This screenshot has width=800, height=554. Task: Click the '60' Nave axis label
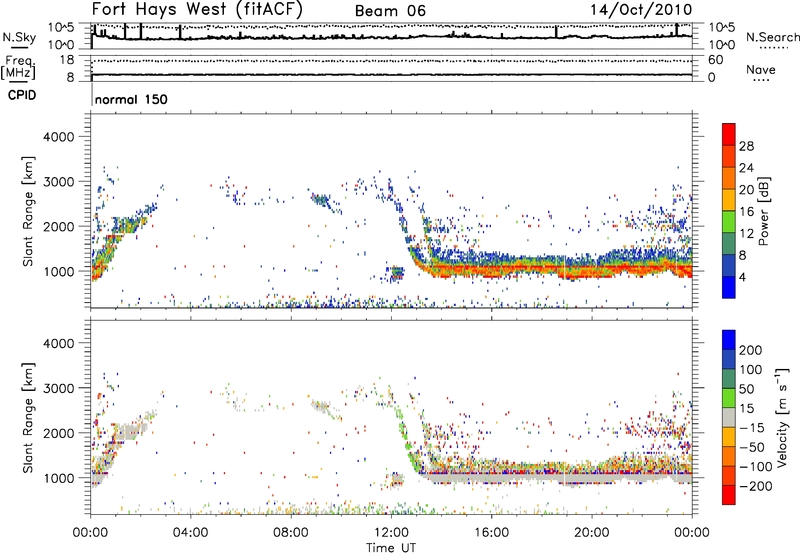click(x=715, y=60)
